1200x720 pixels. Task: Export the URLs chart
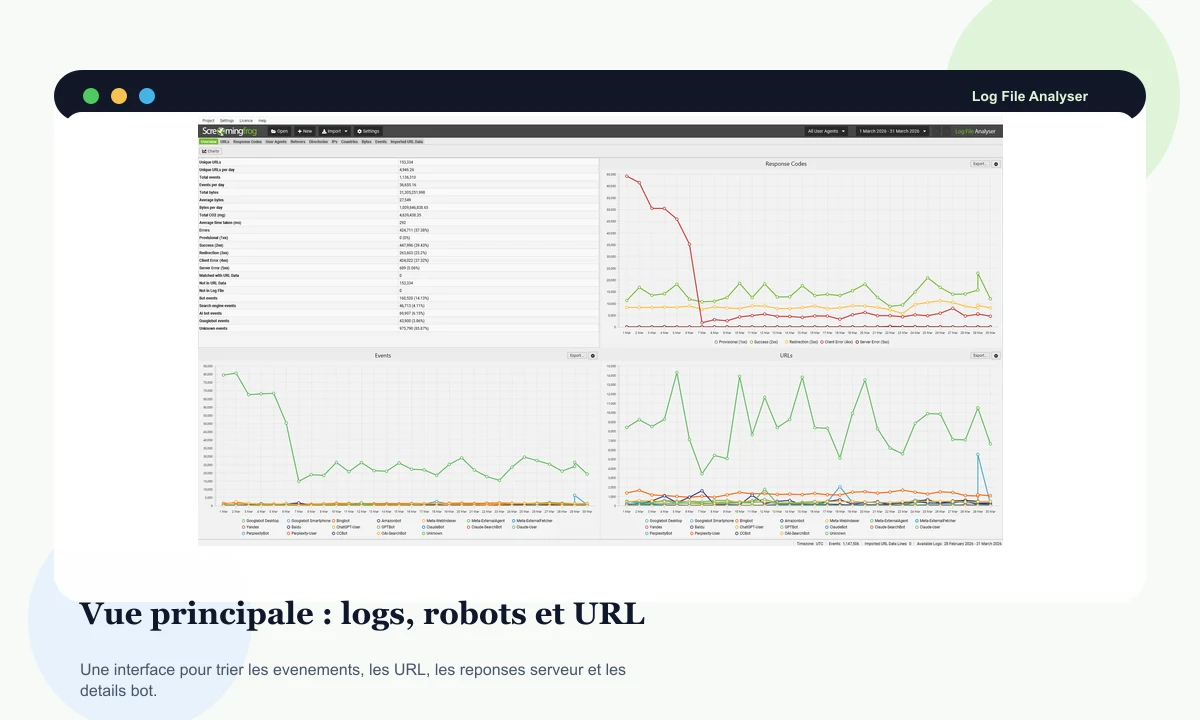click(980, 355)
